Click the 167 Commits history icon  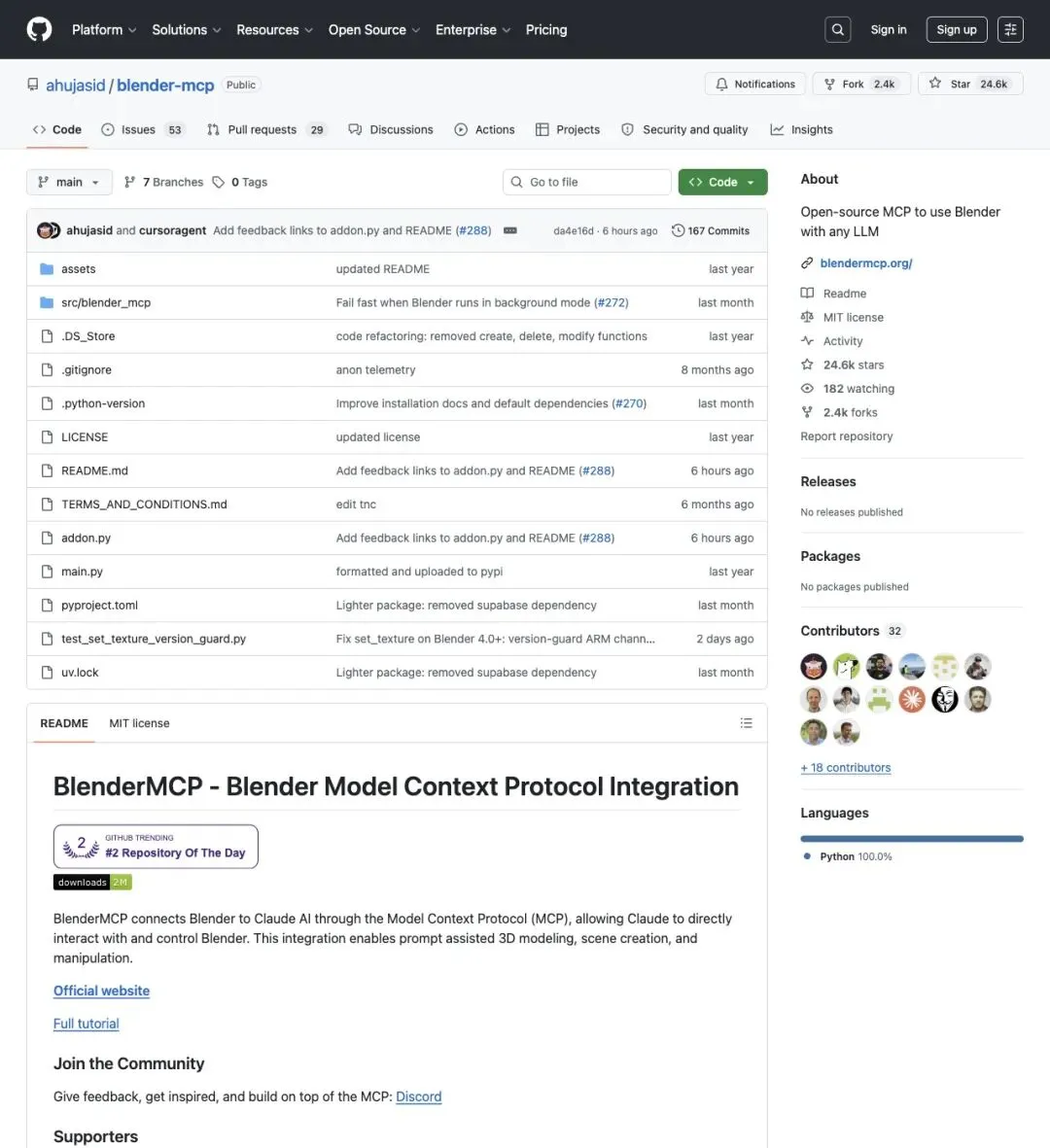tap(678, 230)
